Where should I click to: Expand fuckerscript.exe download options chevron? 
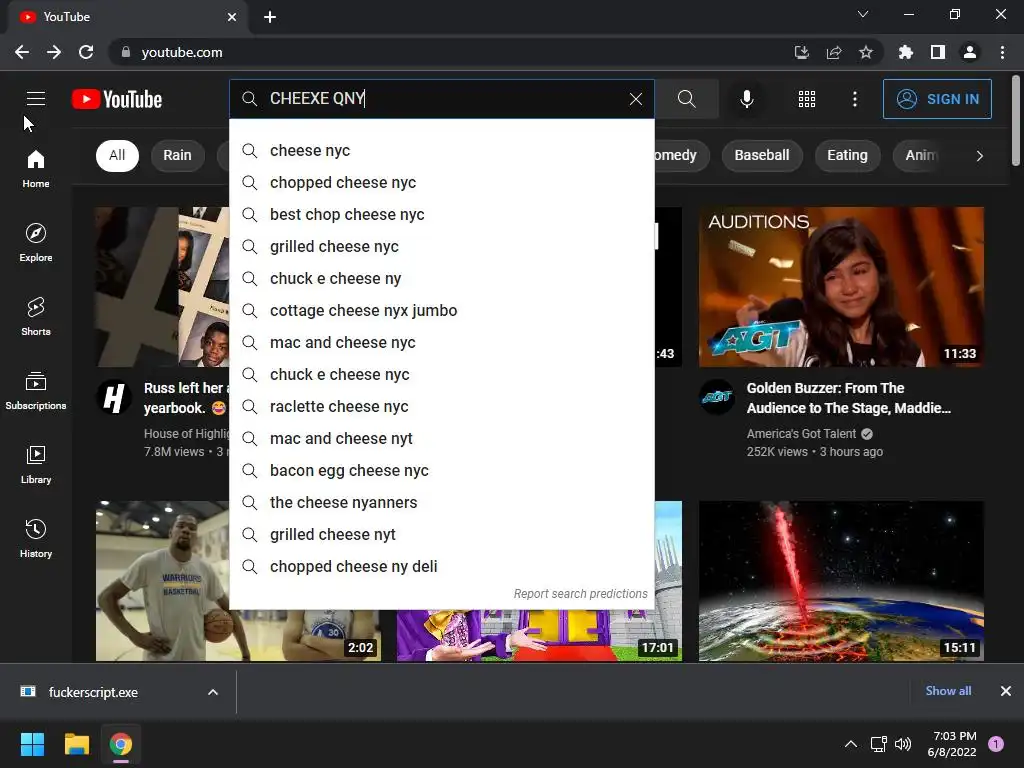click(x=213, y=692)
